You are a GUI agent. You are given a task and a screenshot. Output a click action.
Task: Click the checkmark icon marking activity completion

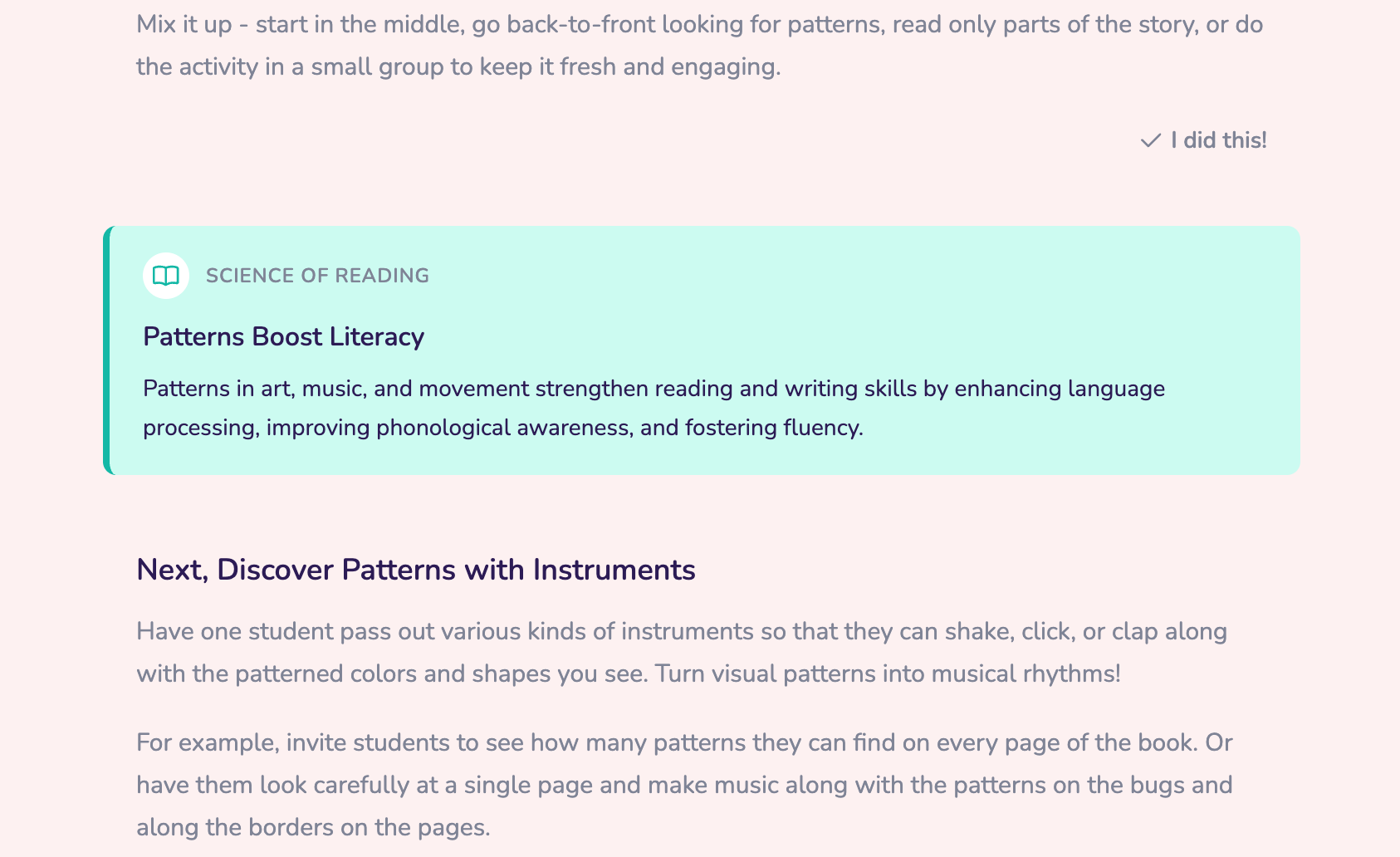1151,141
